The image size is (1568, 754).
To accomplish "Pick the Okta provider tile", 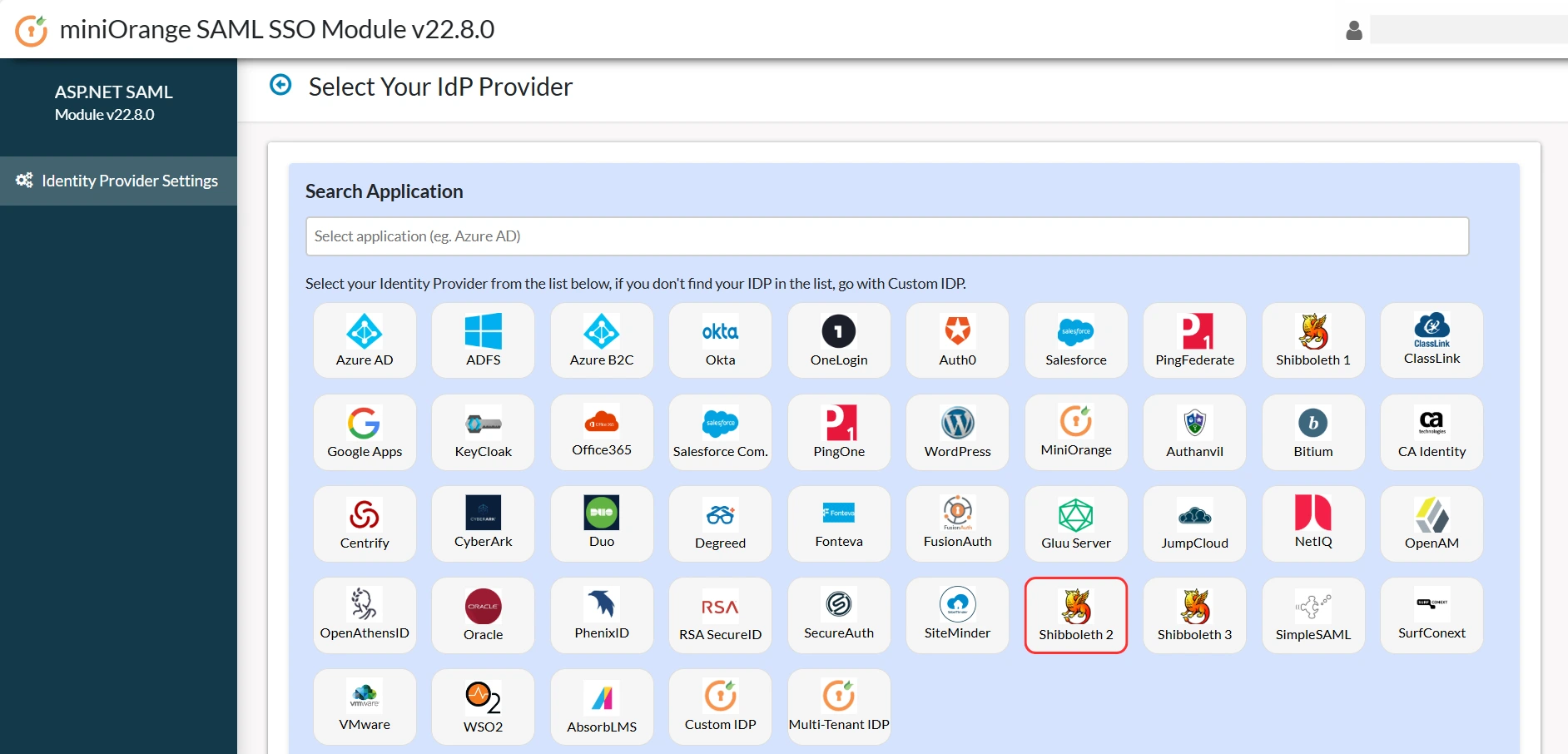I will pyautogui.click(x=721, y=340).
